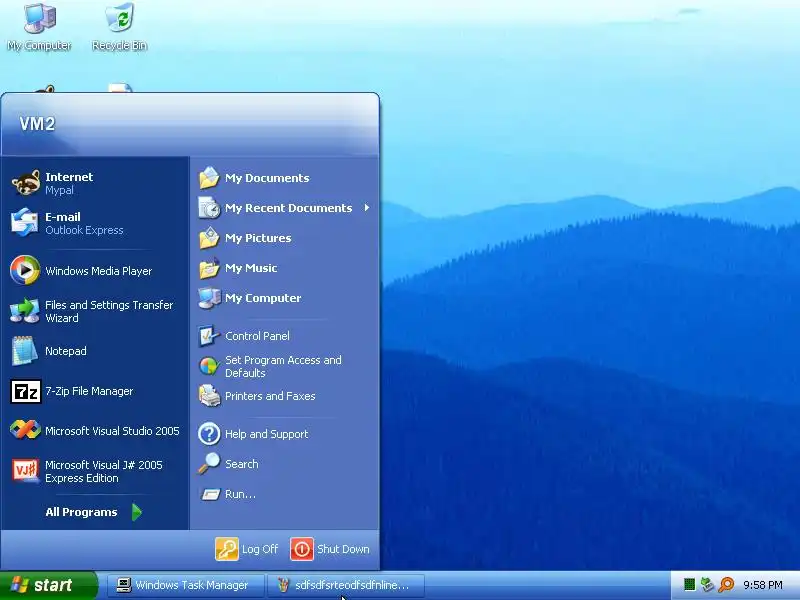The height and width of the screenshot is (600, 800).
Task: Click the network computers tray icon
Action: pyautogui.click(x=707, y=585)
